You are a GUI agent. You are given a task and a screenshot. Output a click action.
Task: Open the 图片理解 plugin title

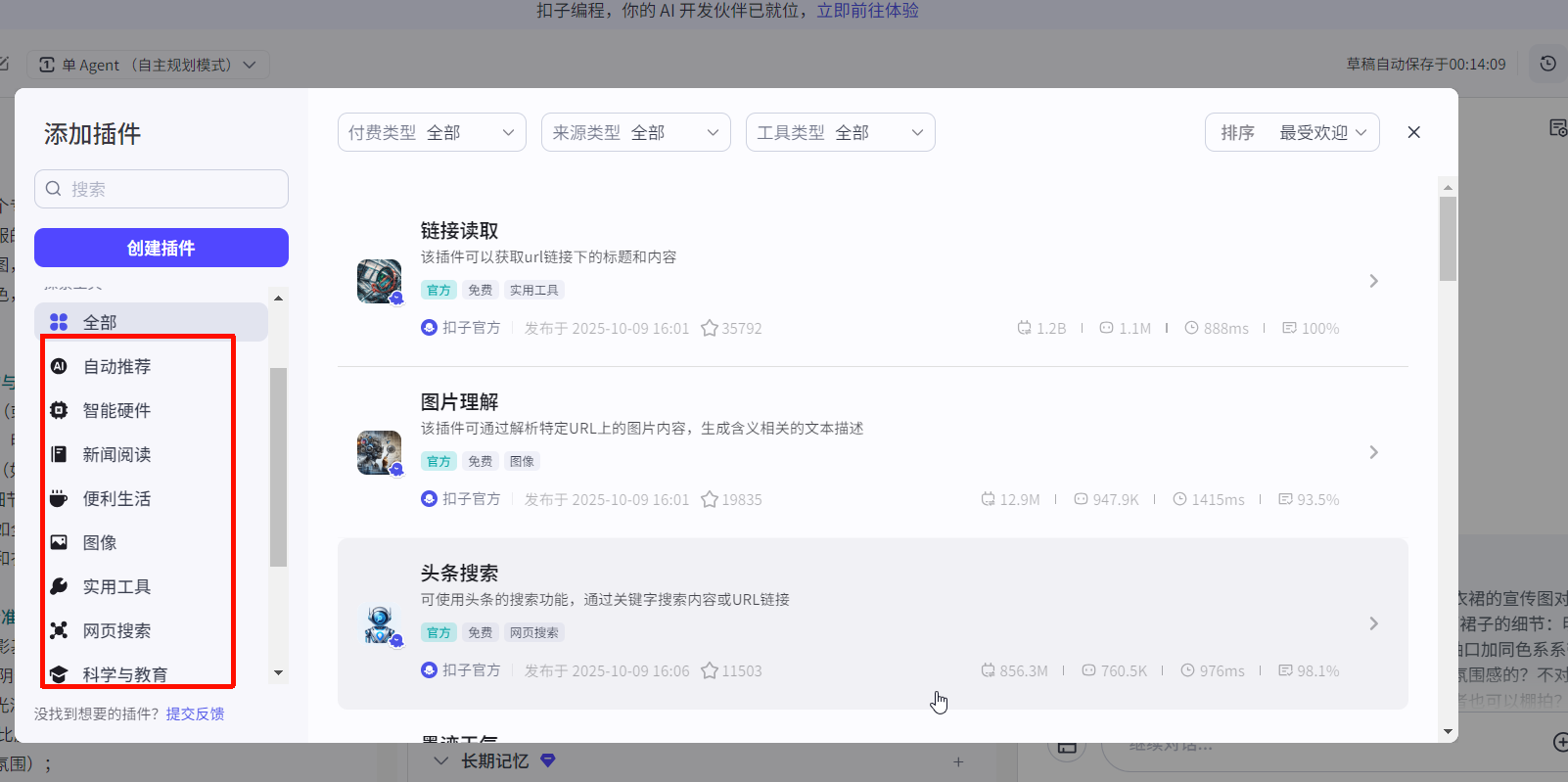460,401
